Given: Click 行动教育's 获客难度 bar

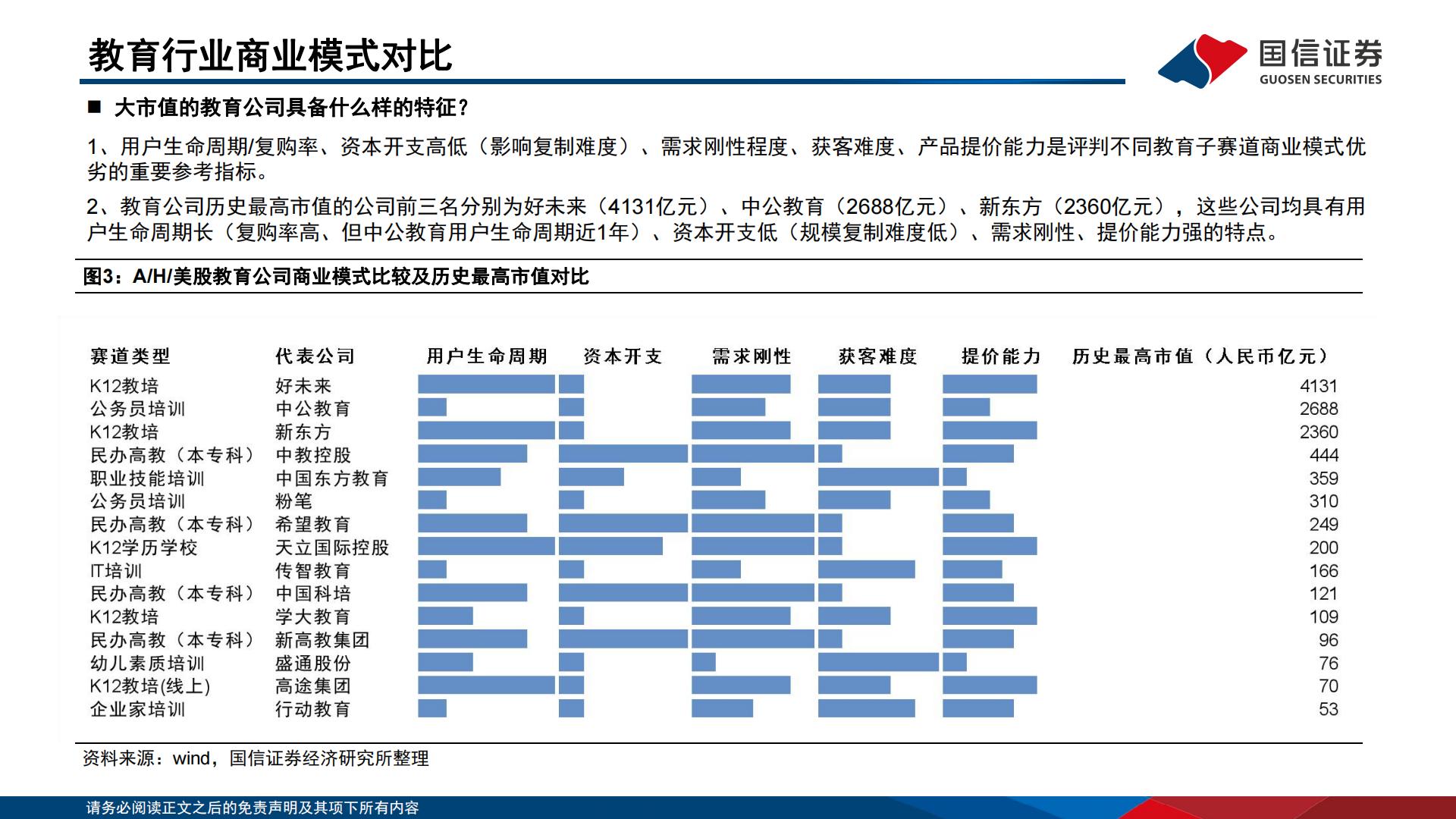Looking at the screenshot, I should (x=867, y=708).
